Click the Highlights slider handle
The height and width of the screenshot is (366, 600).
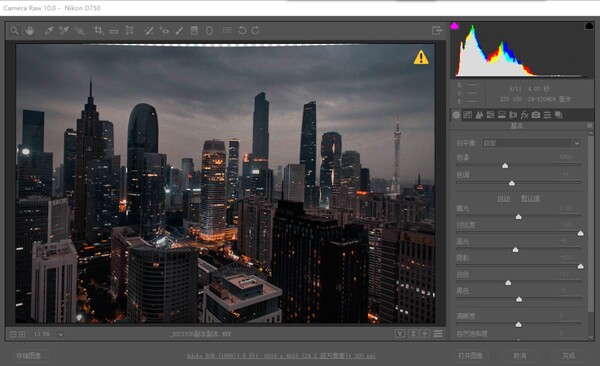pos(515,249)
